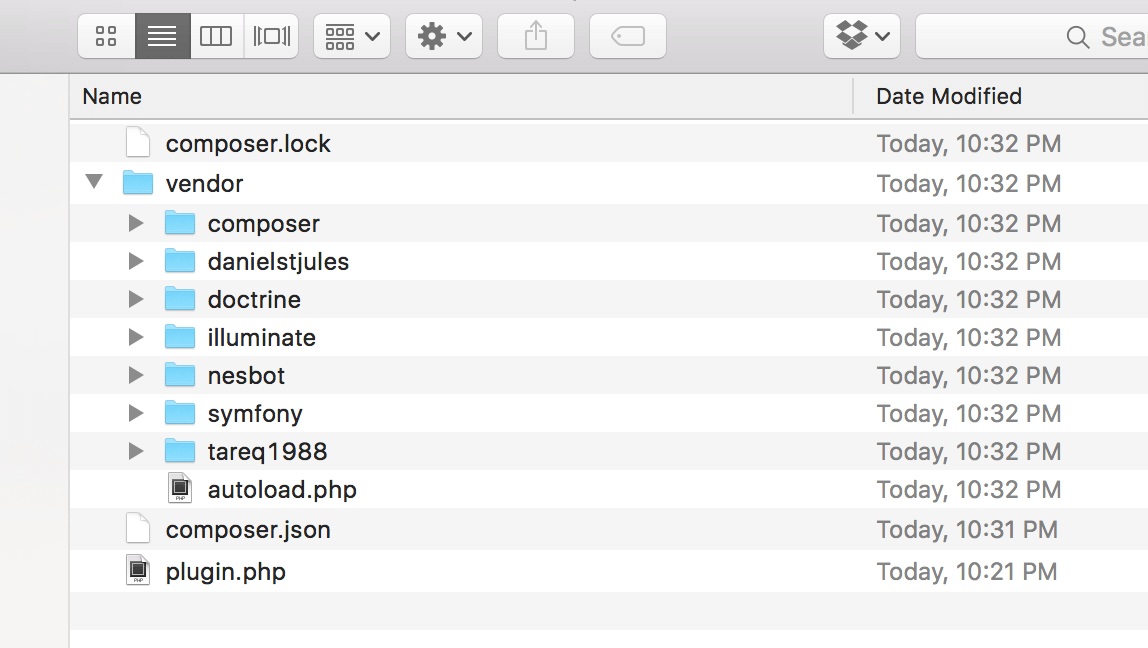Image resolution: width=1148 pixels, height=648 pixels.
Task: Switch to Cover Flow view
Action: coord(271,36)
